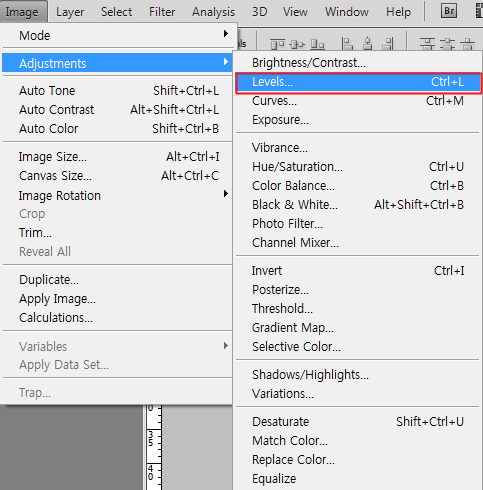This screenshot has height=490, width=483.
Task: Choose Duplicate from the Image menu
Action: 117,280
